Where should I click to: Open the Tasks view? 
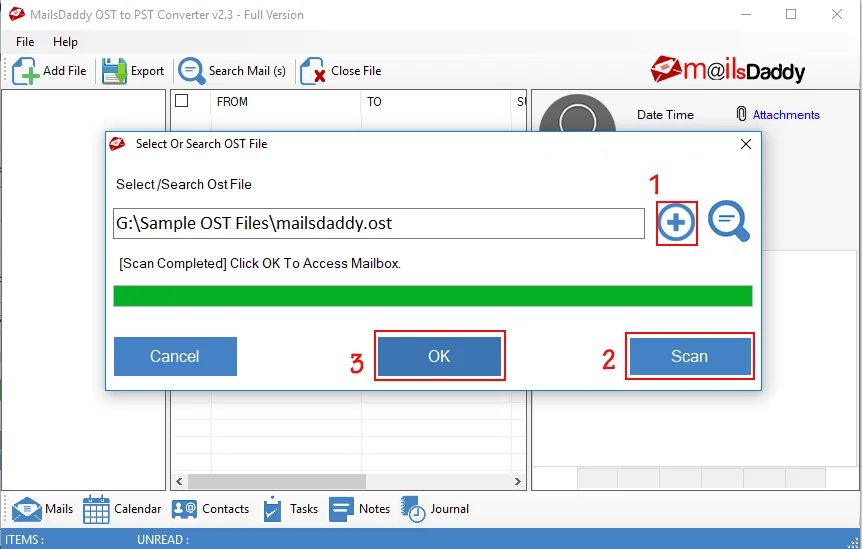pyautogui.click(x=272, y=509)
